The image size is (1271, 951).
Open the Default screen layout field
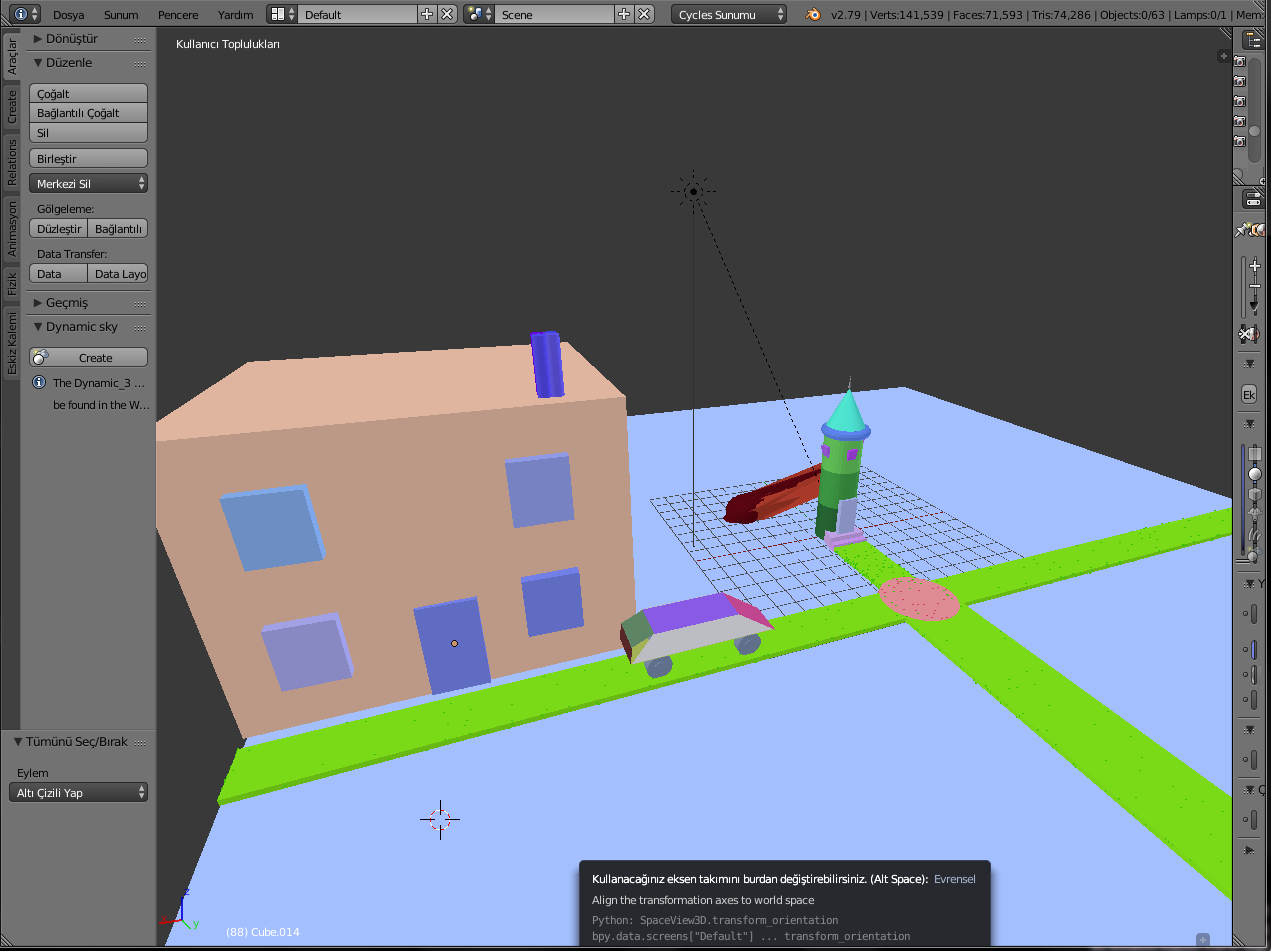pyautogui.click(x=357, y=14)
